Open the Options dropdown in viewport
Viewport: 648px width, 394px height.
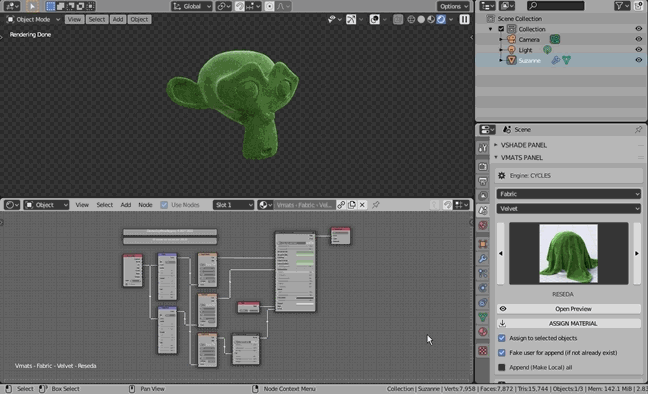click(454, 6)
